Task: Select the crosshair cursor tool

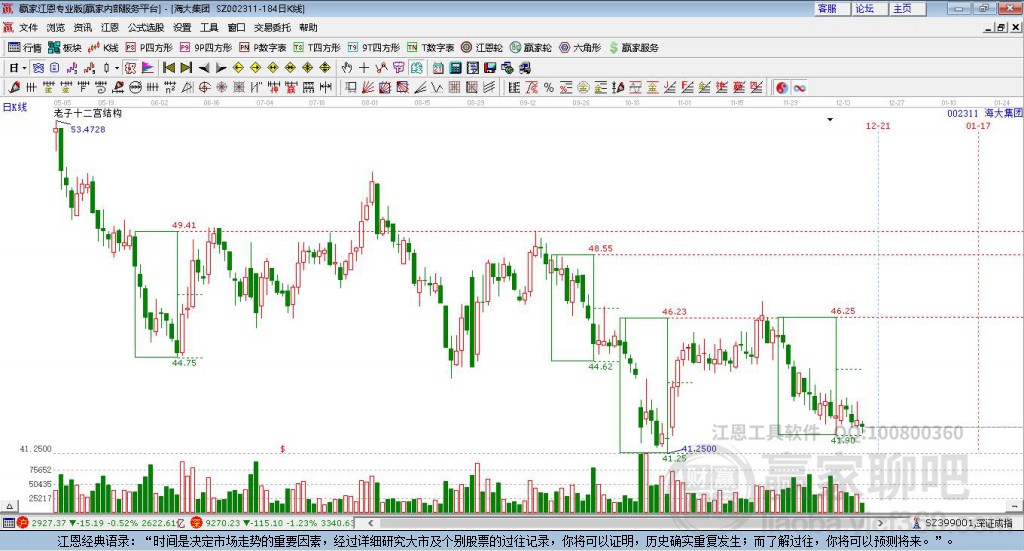Action: coord(364,68)
